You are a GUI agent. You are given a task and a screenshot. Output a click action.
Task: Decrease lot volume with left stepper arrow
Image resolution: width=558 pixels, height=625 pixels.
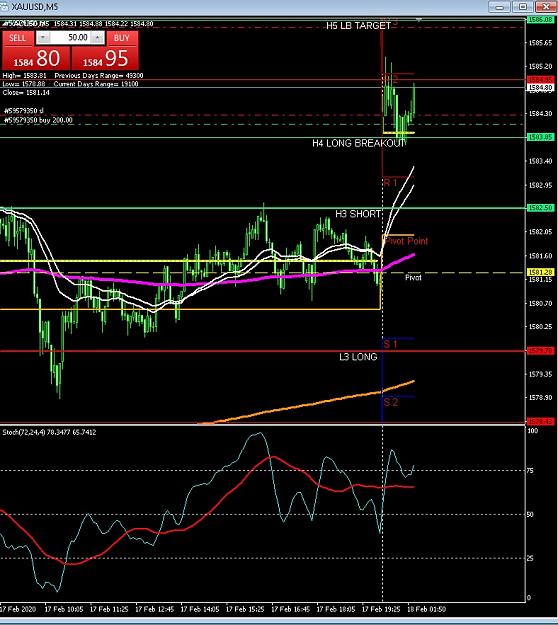click(x=43, y=38)
